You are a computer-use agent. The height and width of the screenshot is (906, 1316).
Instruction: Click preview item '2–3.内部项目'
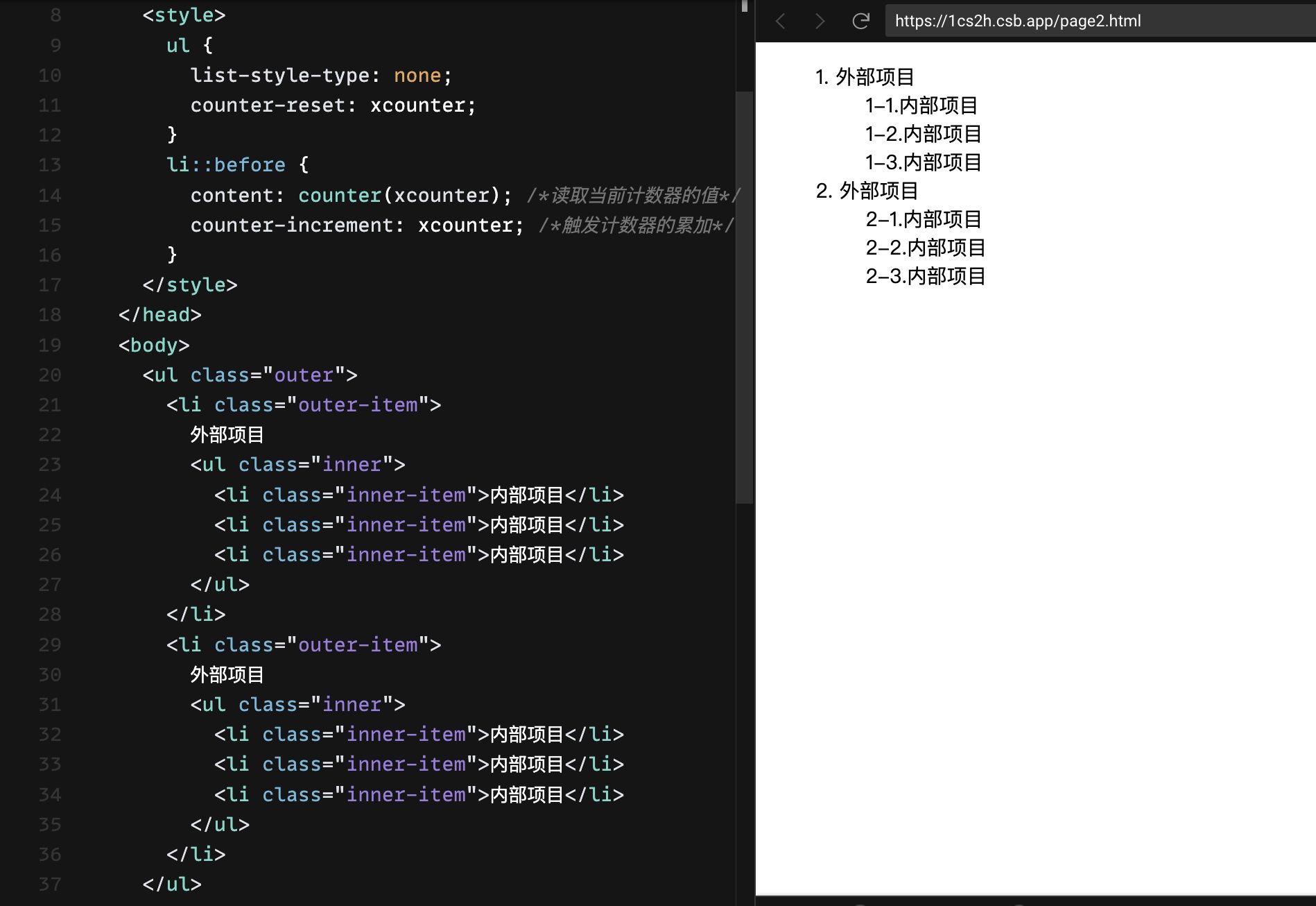click(x=925, y=276)
